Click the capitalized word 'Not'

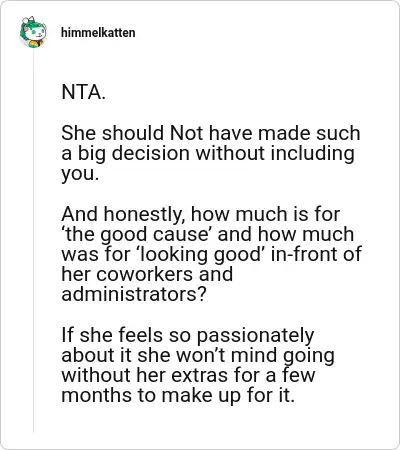pos(186,133)
